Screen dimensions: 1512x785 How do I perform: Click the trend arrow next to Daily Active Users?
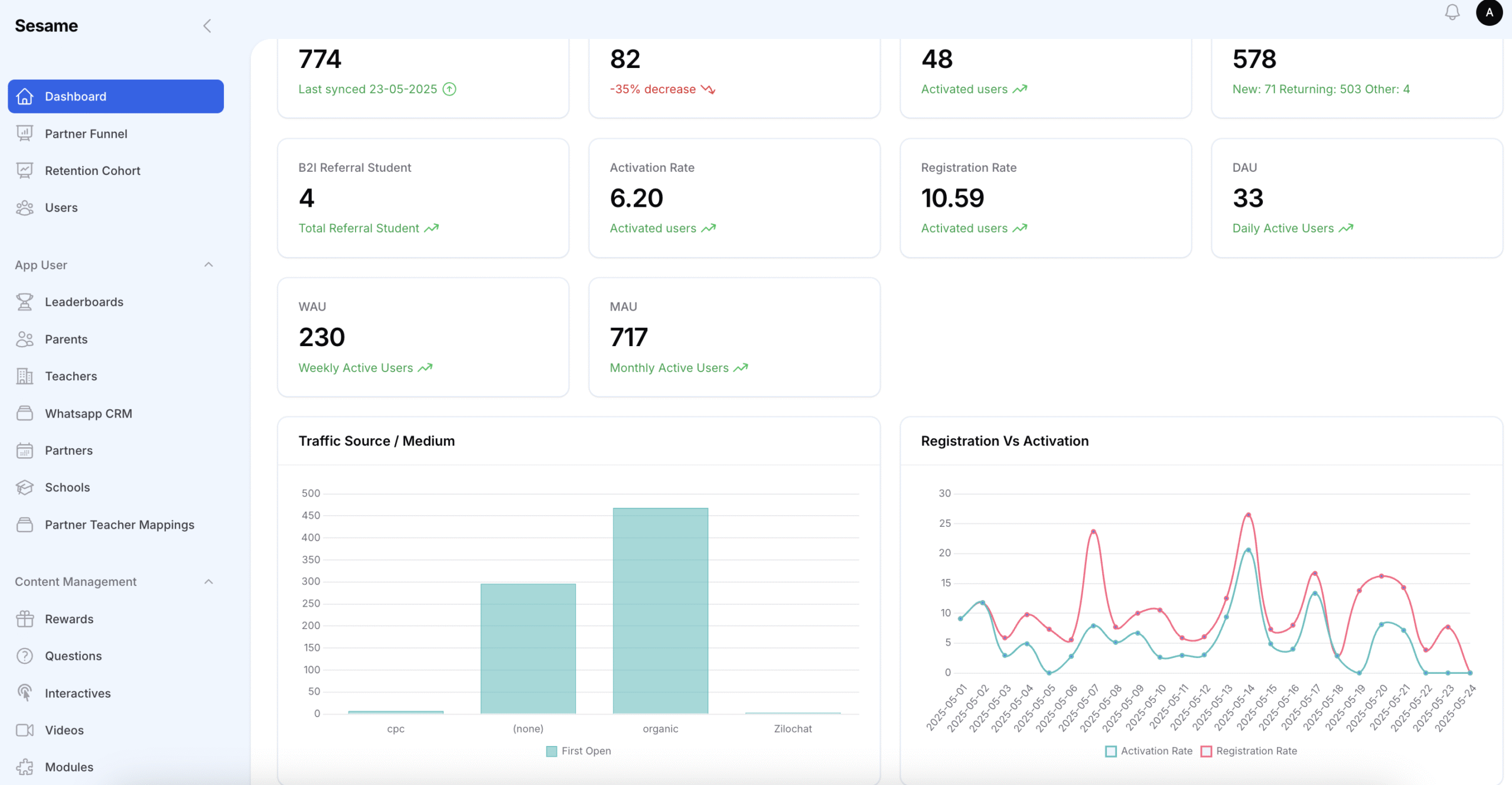tap(1346, 229)
